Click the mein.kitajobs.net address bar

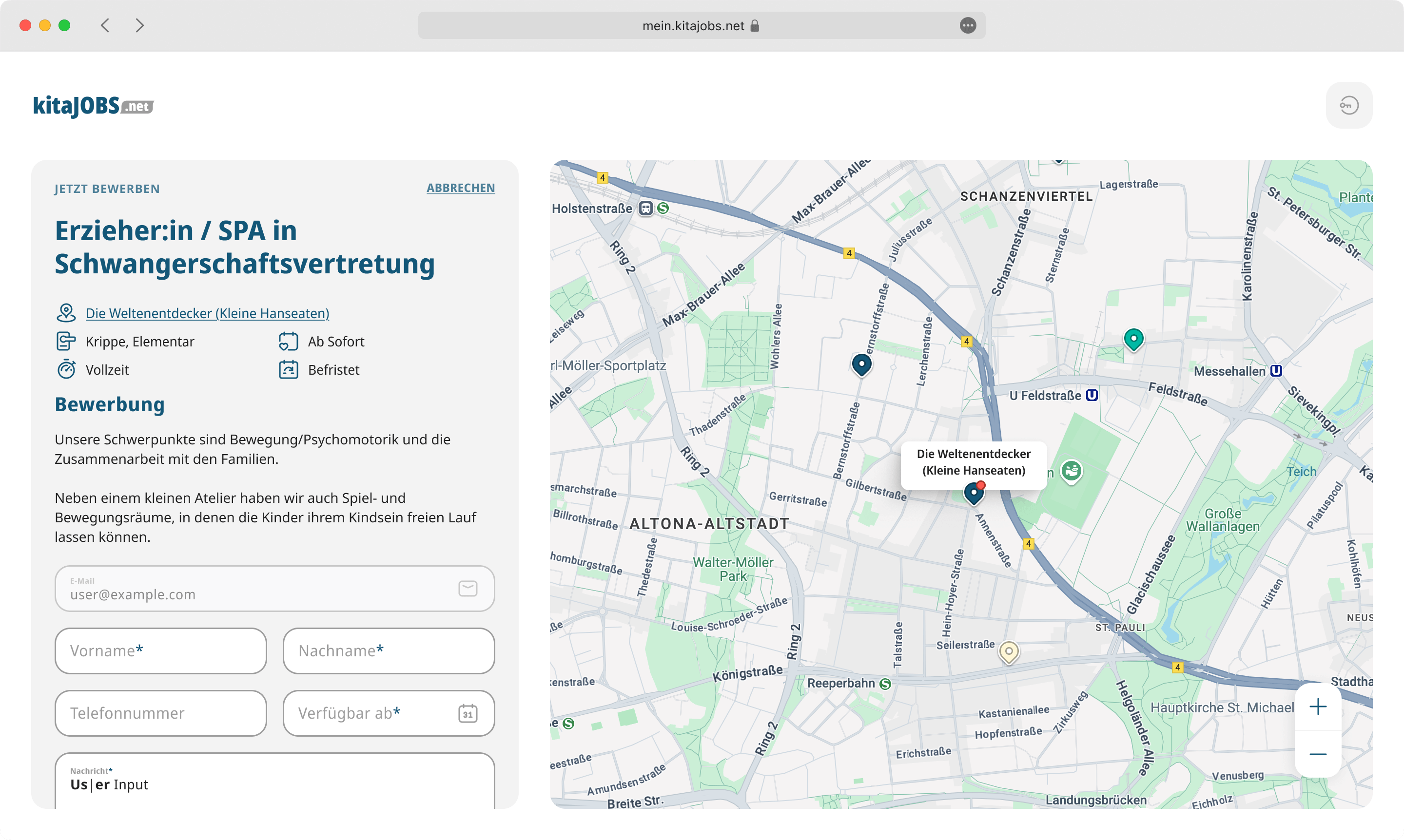click(693, 25)
